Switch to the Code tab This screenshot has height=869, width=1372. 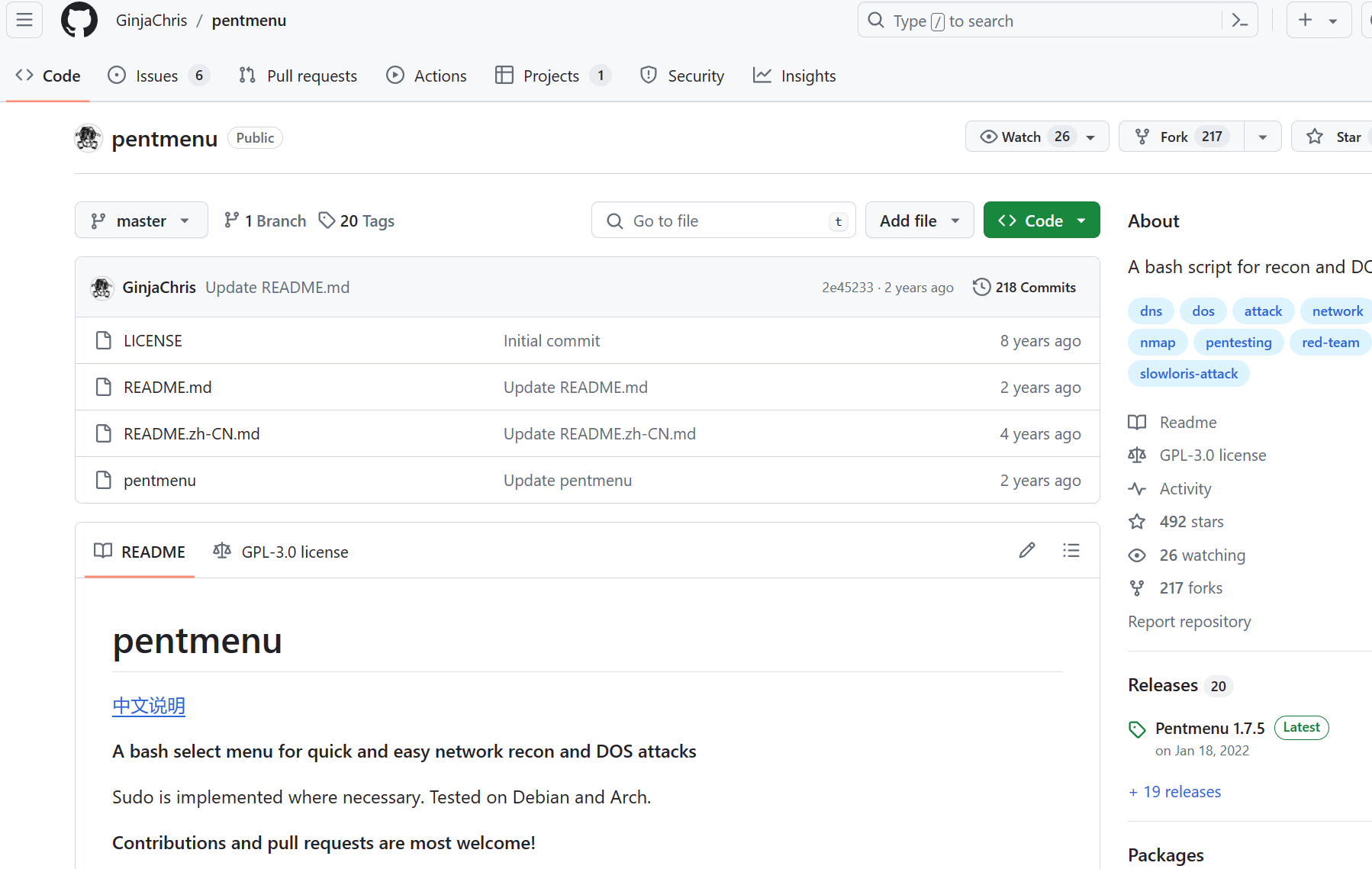[48, 76]
